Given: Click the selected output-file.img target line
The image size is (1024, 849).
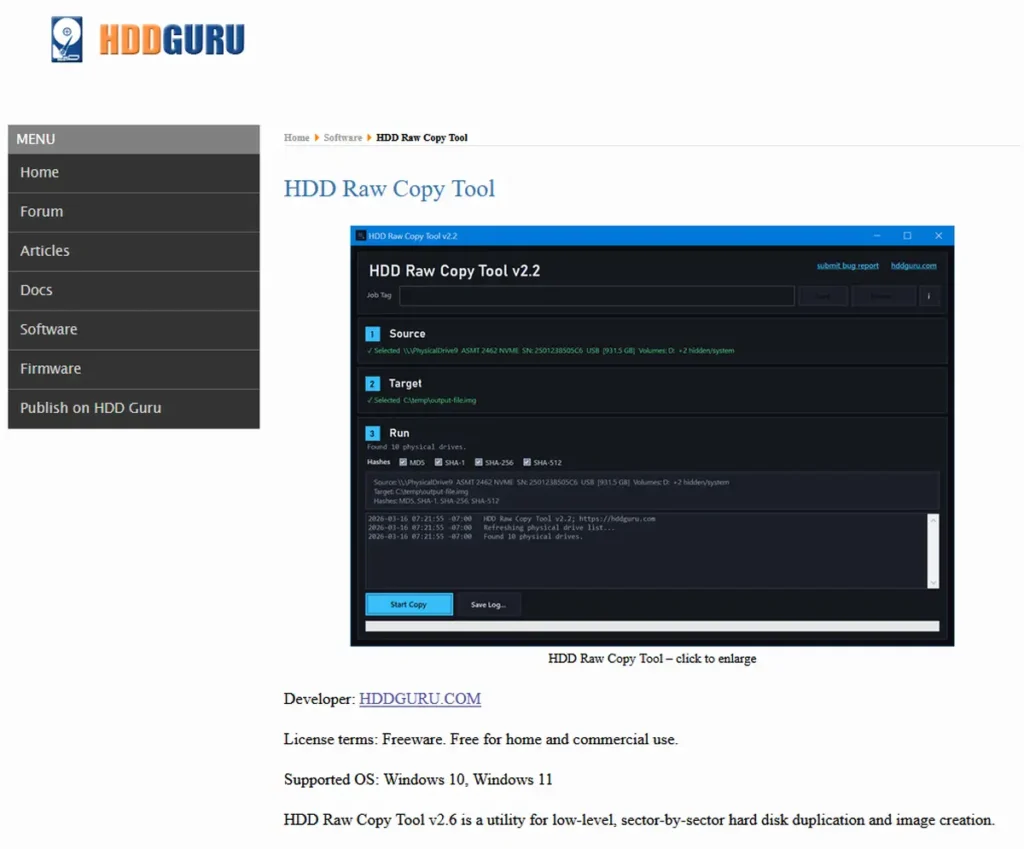Looking at the screenshot, I should pos(421,400).
